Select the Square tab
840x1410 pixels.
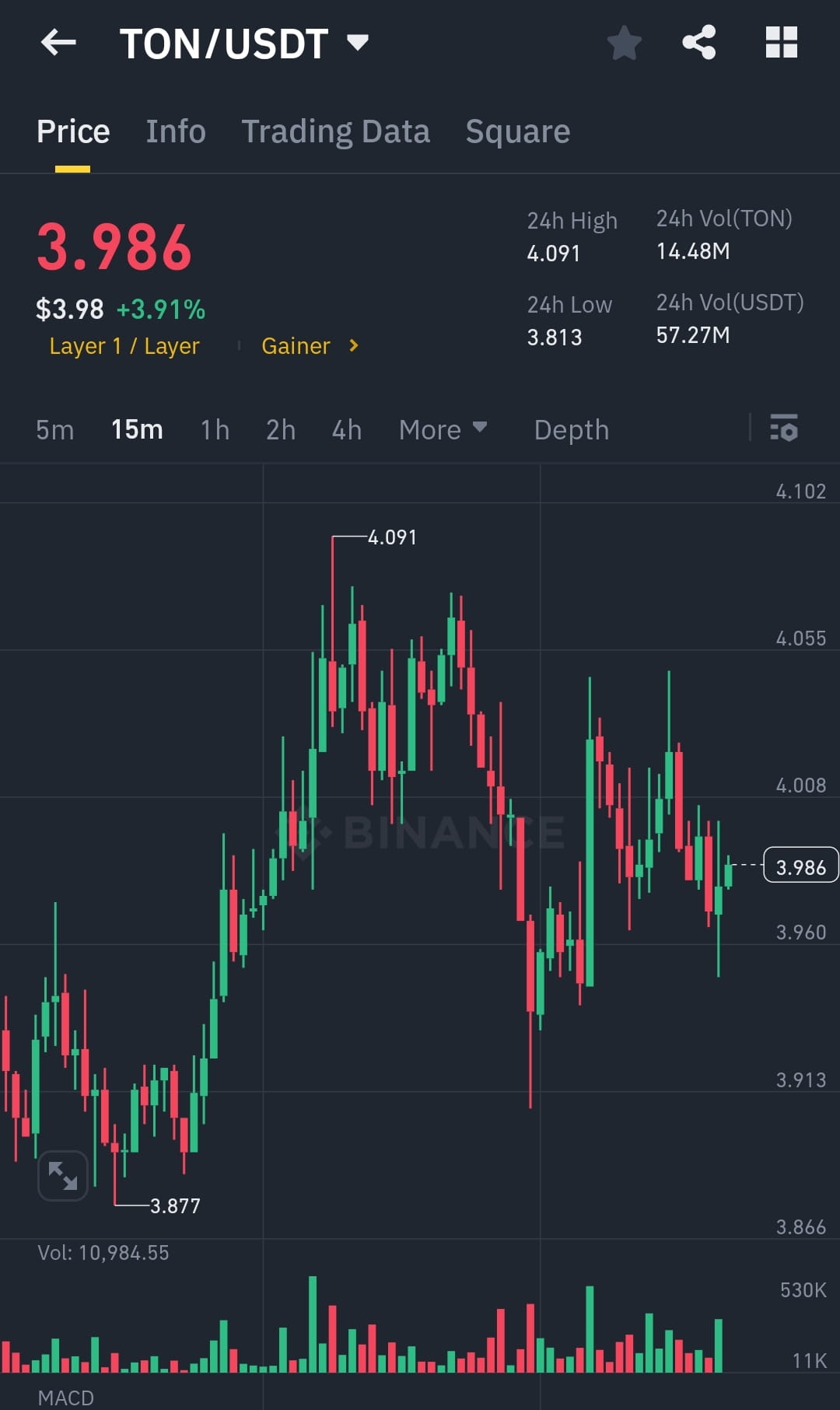coord(516,131)
